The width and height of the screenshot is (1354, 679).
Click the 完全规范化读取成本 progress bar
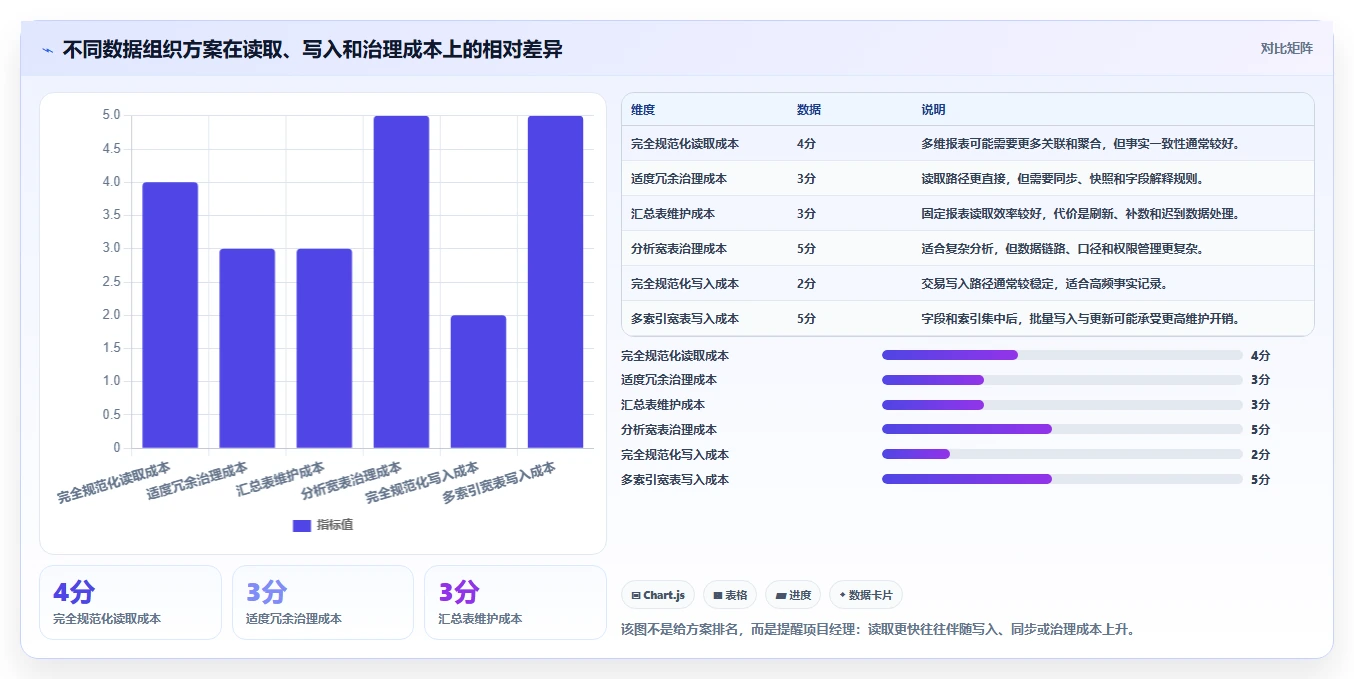tap(1062, 355)
